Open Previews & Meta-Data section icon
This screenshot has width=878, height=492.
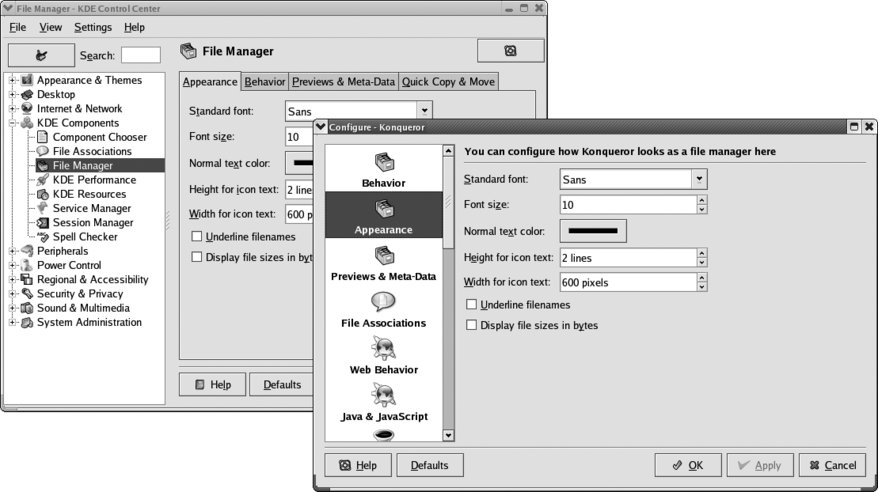click(x=383, y=256)
